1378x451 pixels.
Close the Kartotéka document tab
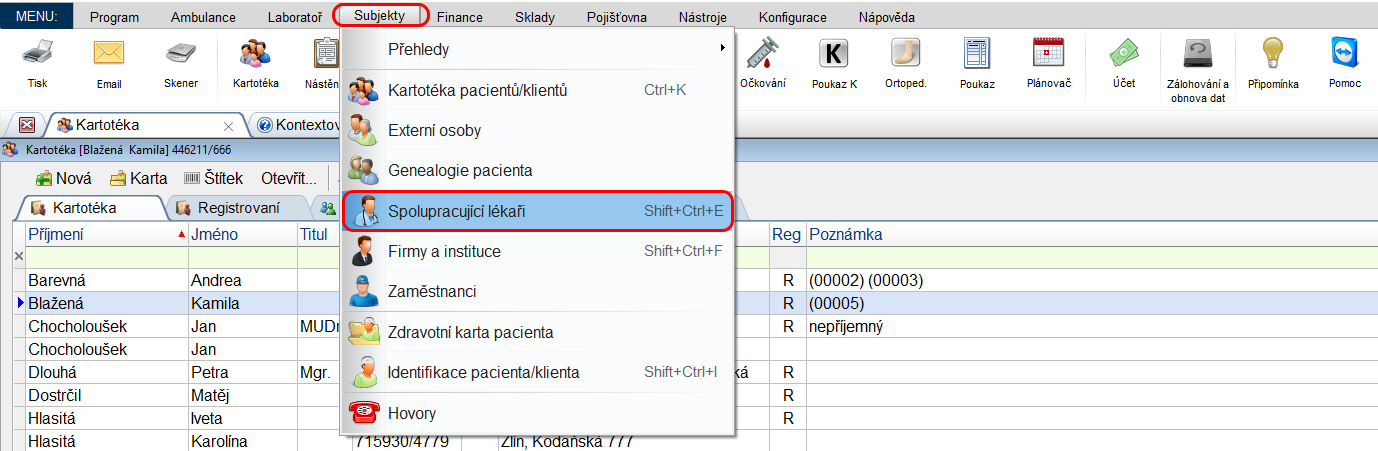point(228,125)
